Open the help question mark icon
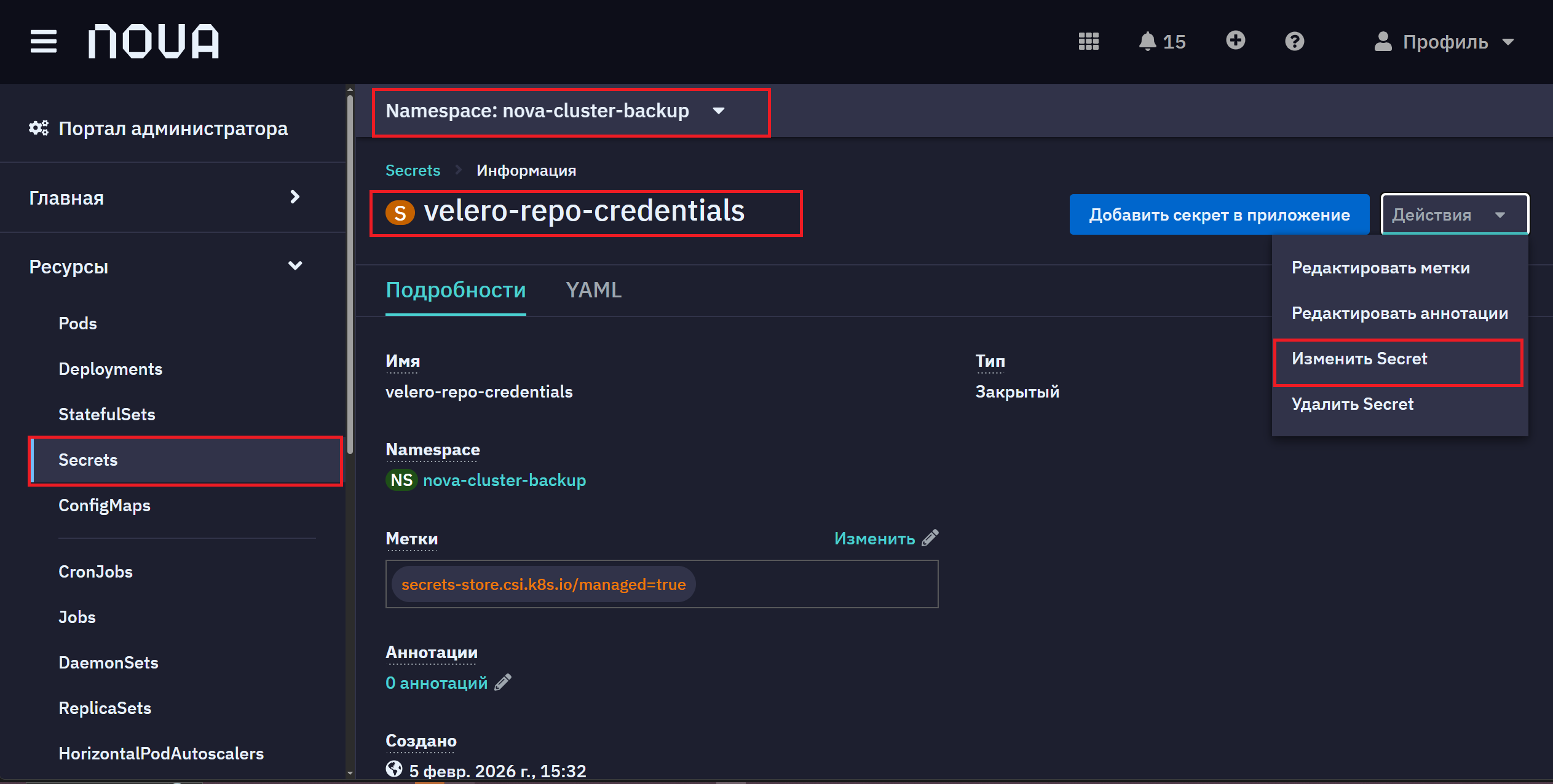Viewport: 1553px width, 784px height. 1294,41
